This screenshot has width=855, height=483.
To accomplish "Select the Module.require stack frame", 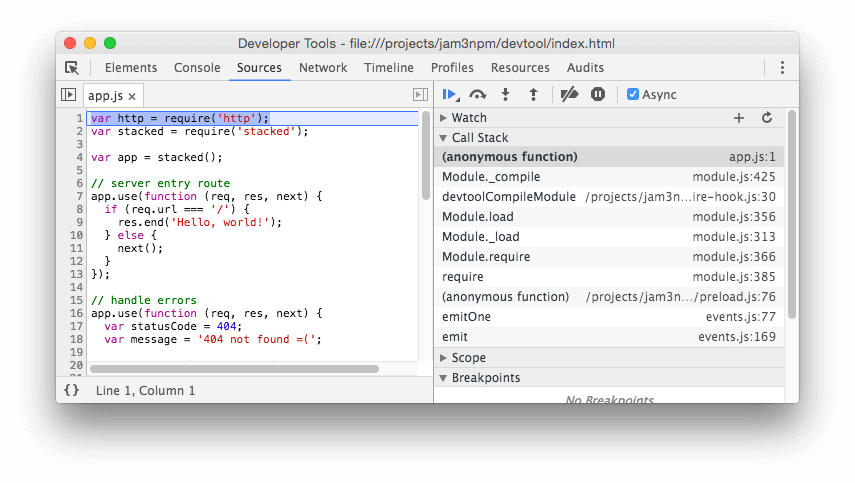I will click(609, 257).
